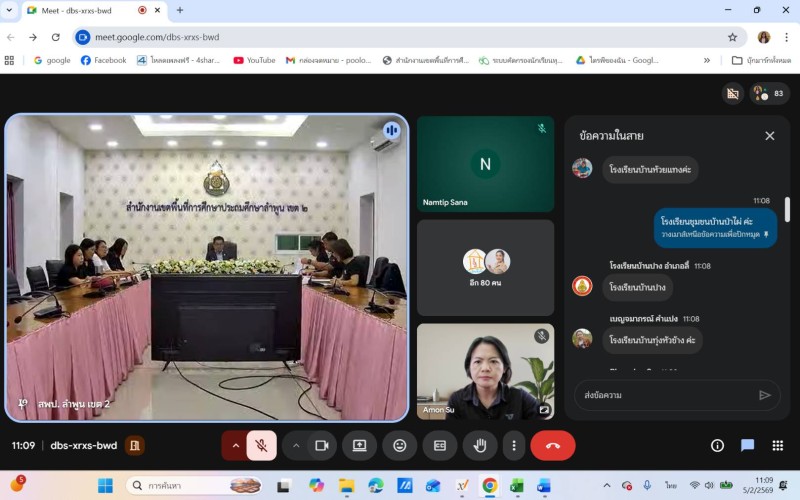The height and width of the screenshot is (500, 800).
Task: Click the chat icon in bottom bar
Action: click(x=747, y=445)
